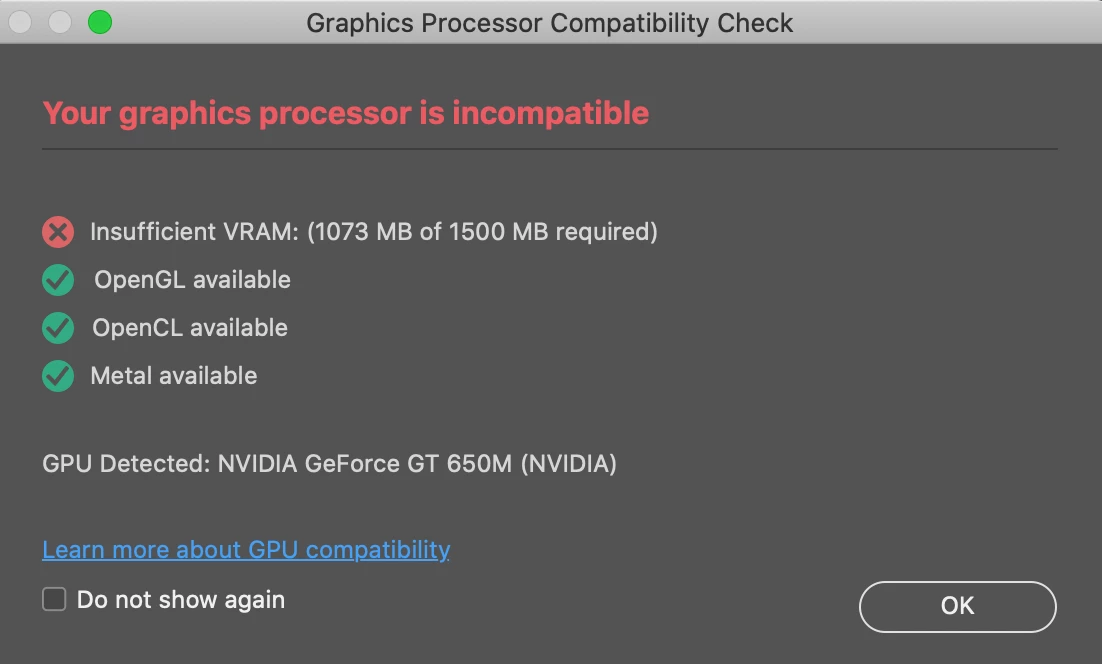Screen dimensions: 1102x664
Task: Open the Learn more about GPU compatibility link
Action: pos(246,550)
